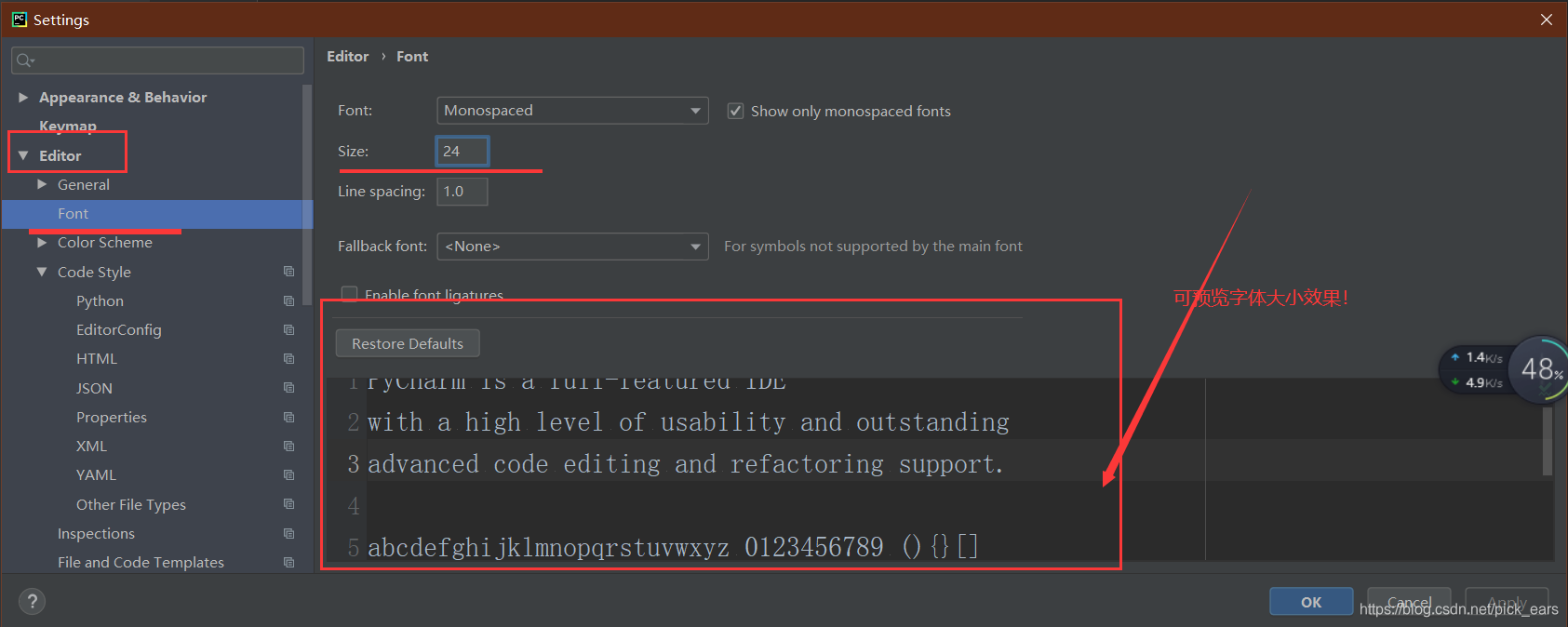The width and height of the screenshot is (1568, 627).
Task: Select the Color Scheme settings item
Action: [104, 242]
